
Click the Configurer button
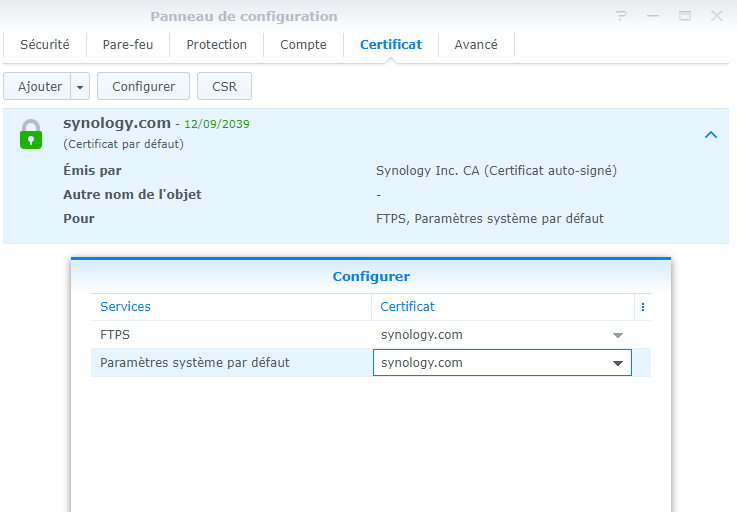pos(143,87)
